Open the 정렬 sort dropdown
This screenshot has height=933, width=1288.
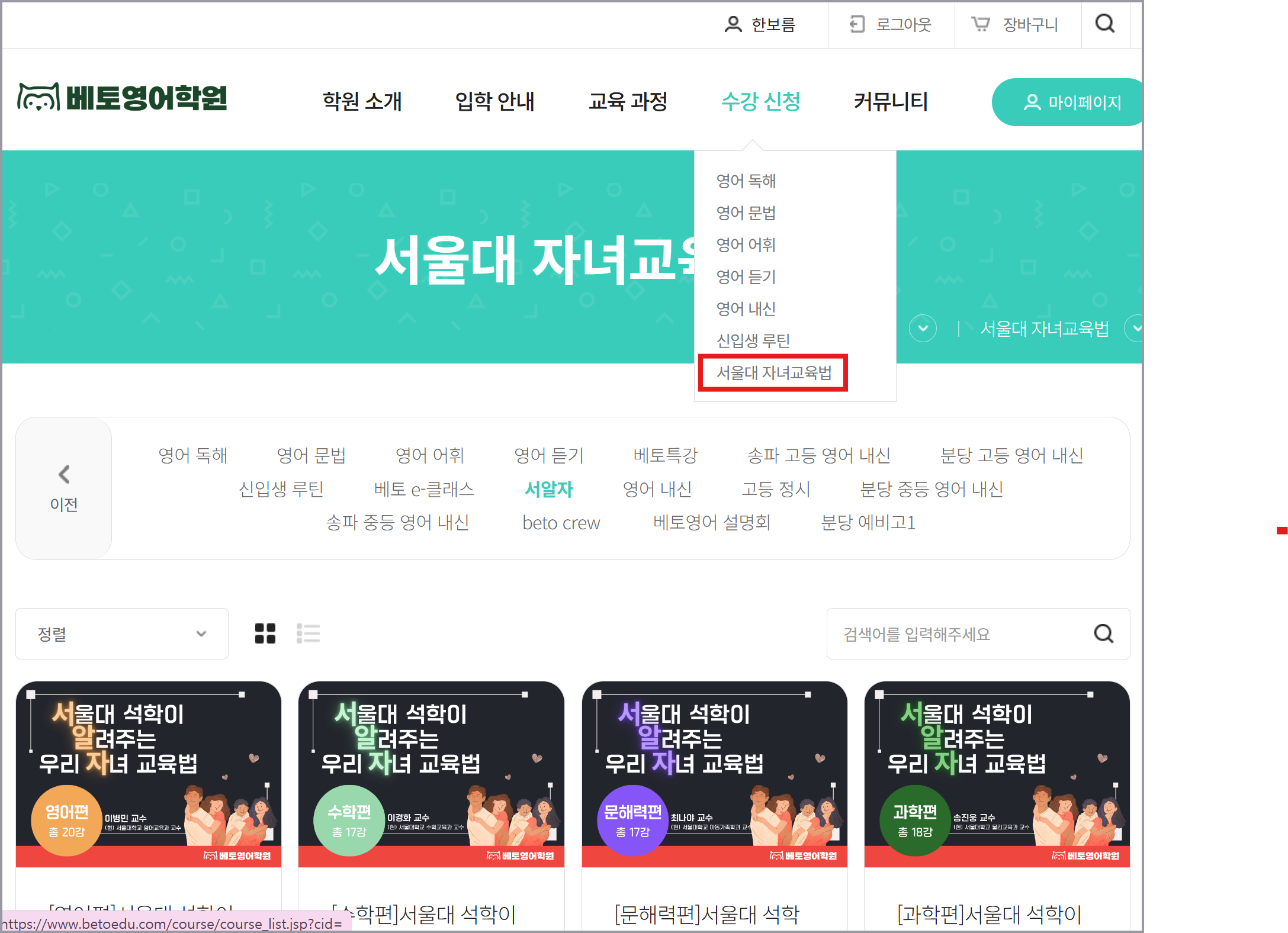pos(122,633)
